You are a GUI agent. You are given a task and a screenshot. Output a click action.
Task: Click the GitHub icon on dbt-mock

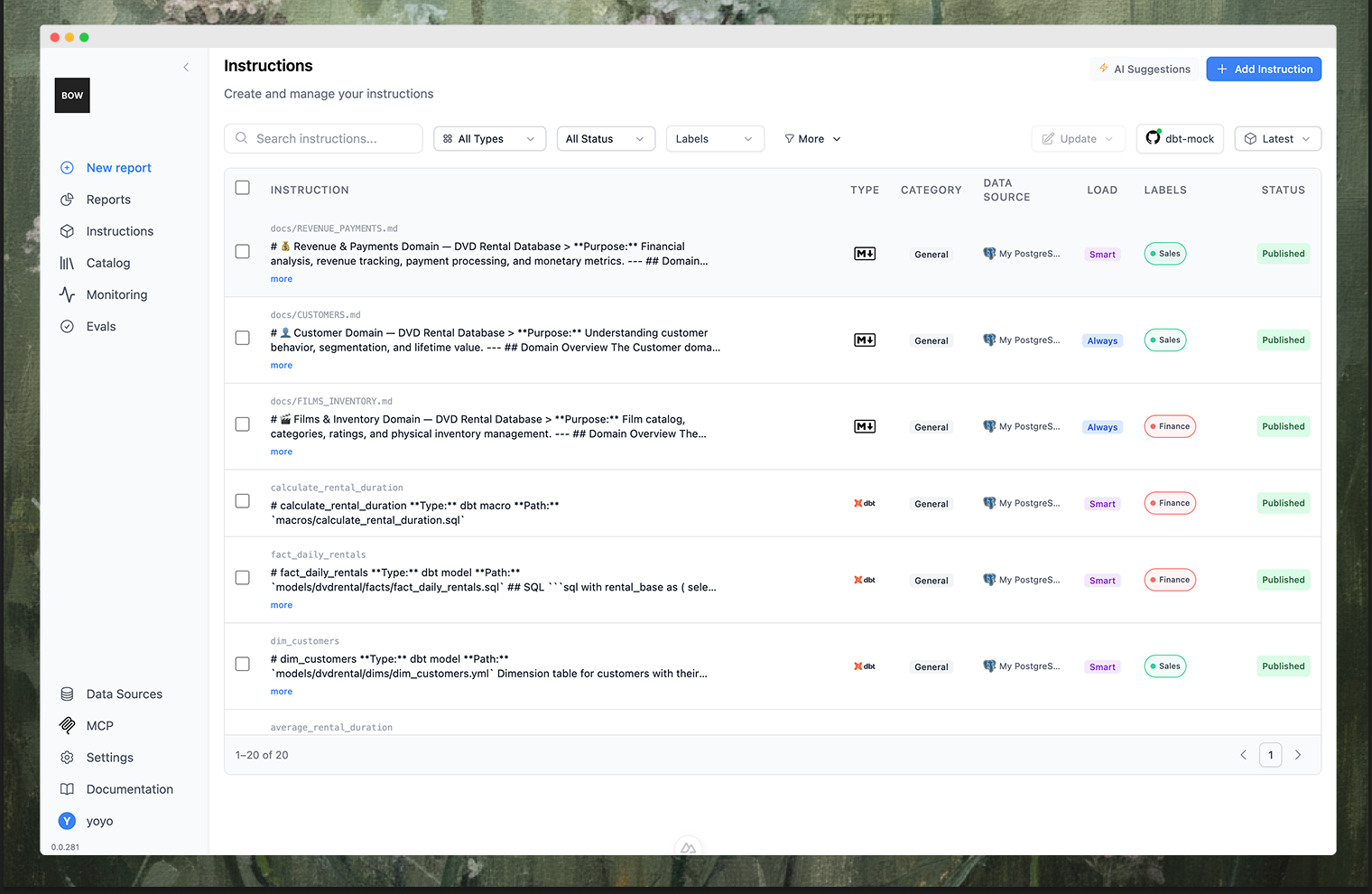(x=1153, y=137)
